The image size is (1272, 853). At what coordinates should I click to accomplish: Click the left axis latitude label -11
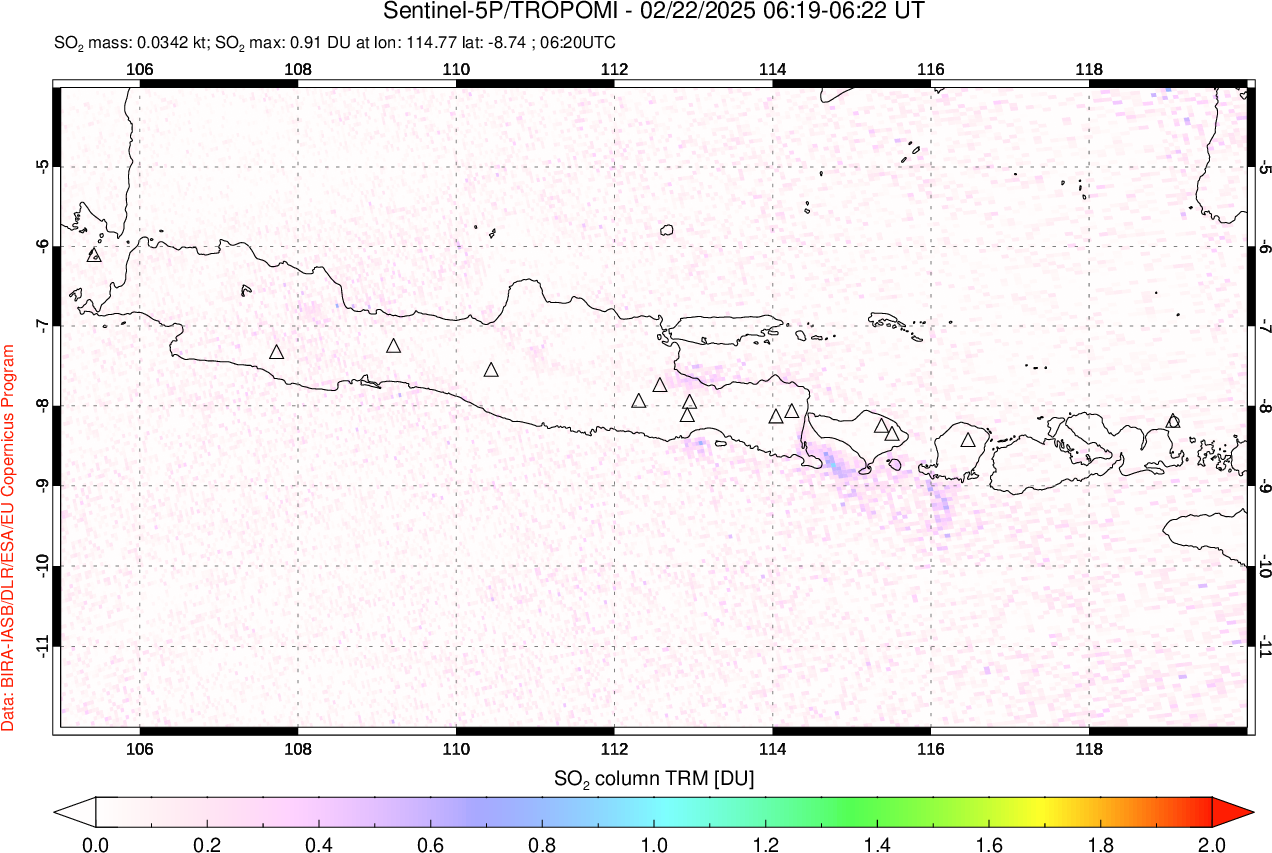click(x=43, y=646)
